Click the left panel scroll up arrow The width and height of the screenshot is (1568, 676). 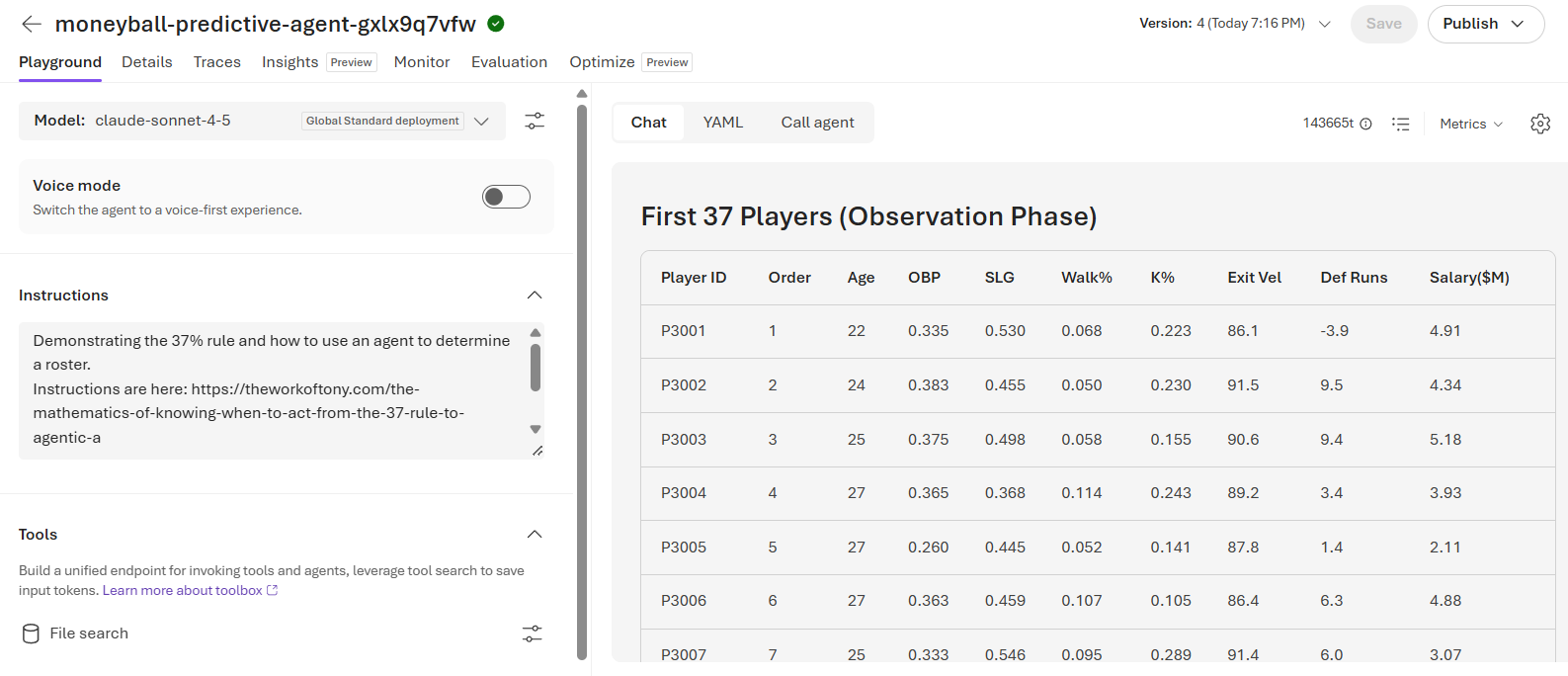click(x=582, y=94)
